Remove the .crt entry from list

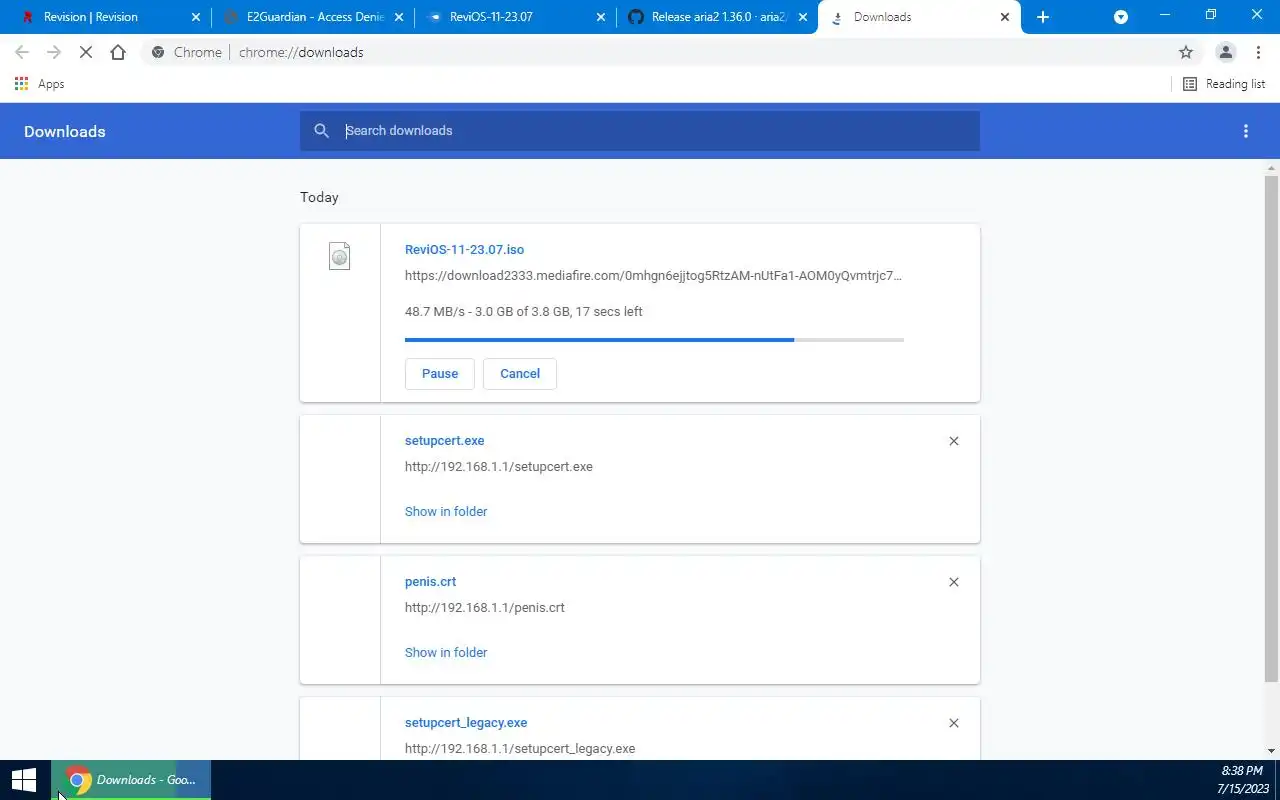954,582
